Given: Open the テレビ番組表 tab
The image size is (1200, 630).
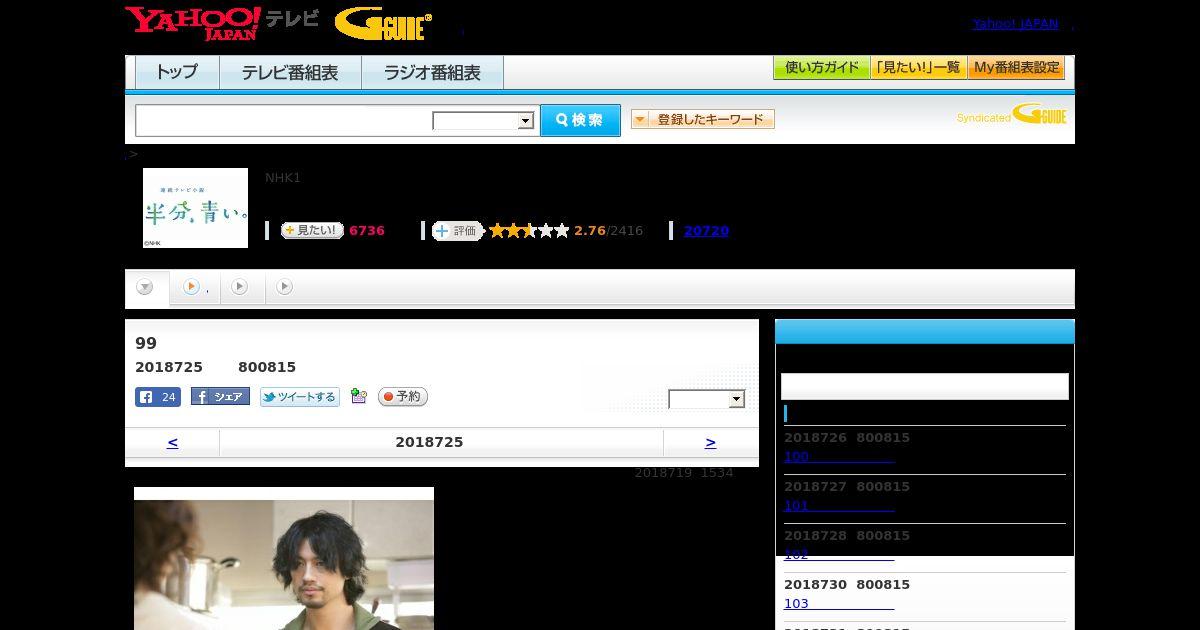Looking at the screenshot, I should pos(290,73).
